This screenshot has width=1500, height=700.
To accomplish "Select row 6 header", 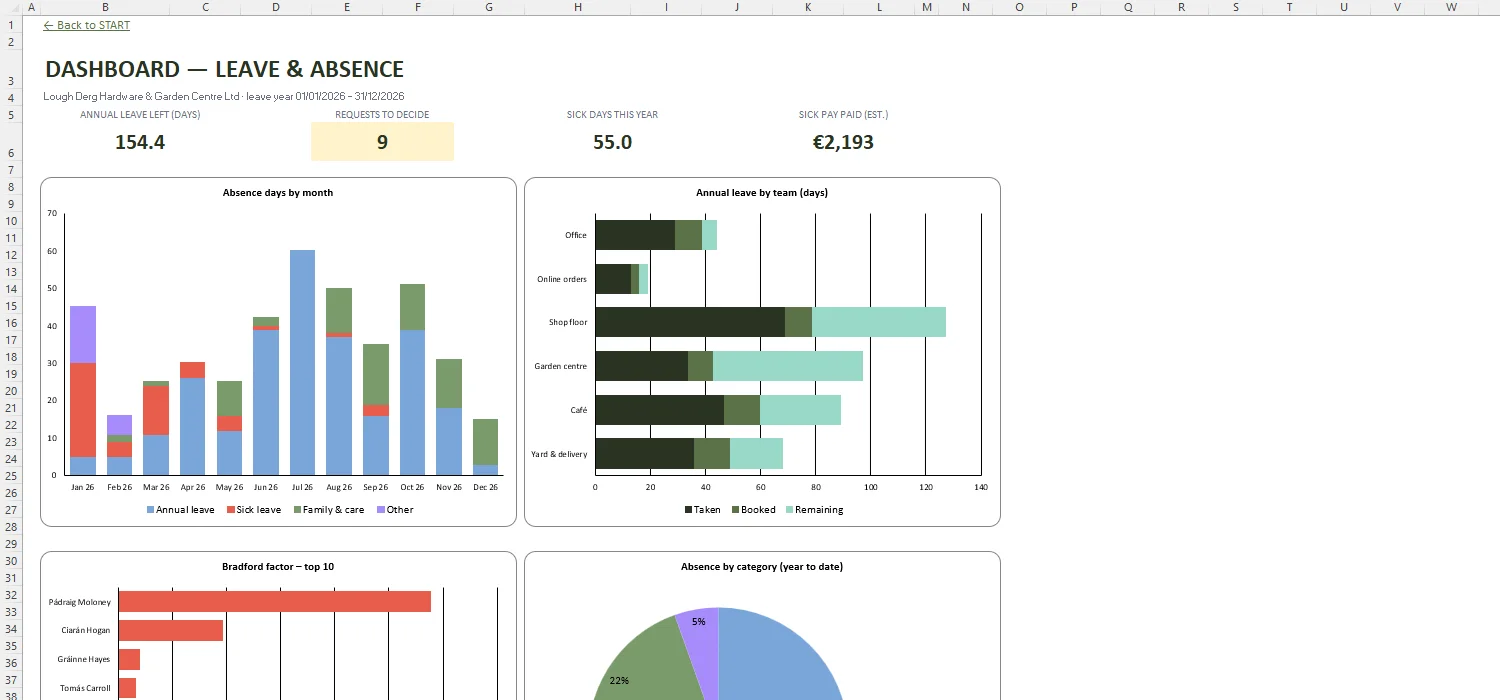I will tap(11, 142).
